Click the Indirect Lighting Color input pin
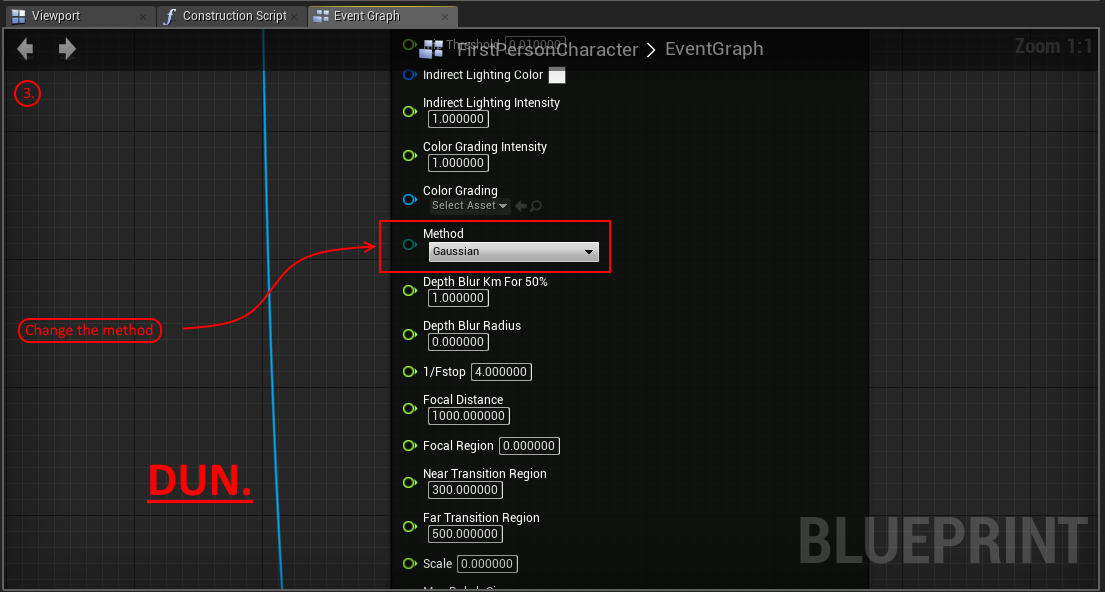Screen dimensions: 1105x592 (x=409, y=75)
